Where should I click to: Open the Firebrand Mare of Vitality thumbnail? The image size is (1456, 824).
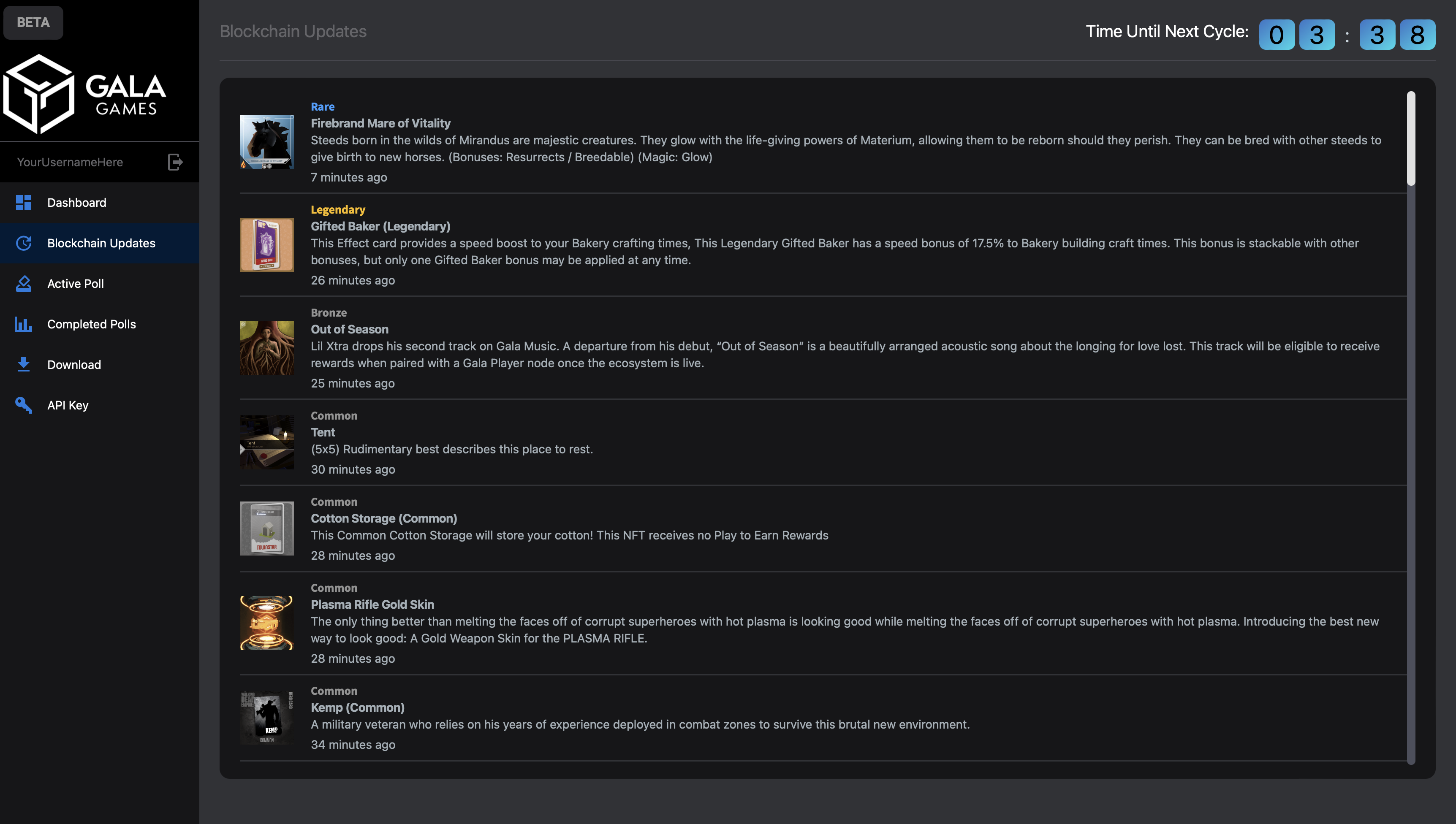point(266,142)
